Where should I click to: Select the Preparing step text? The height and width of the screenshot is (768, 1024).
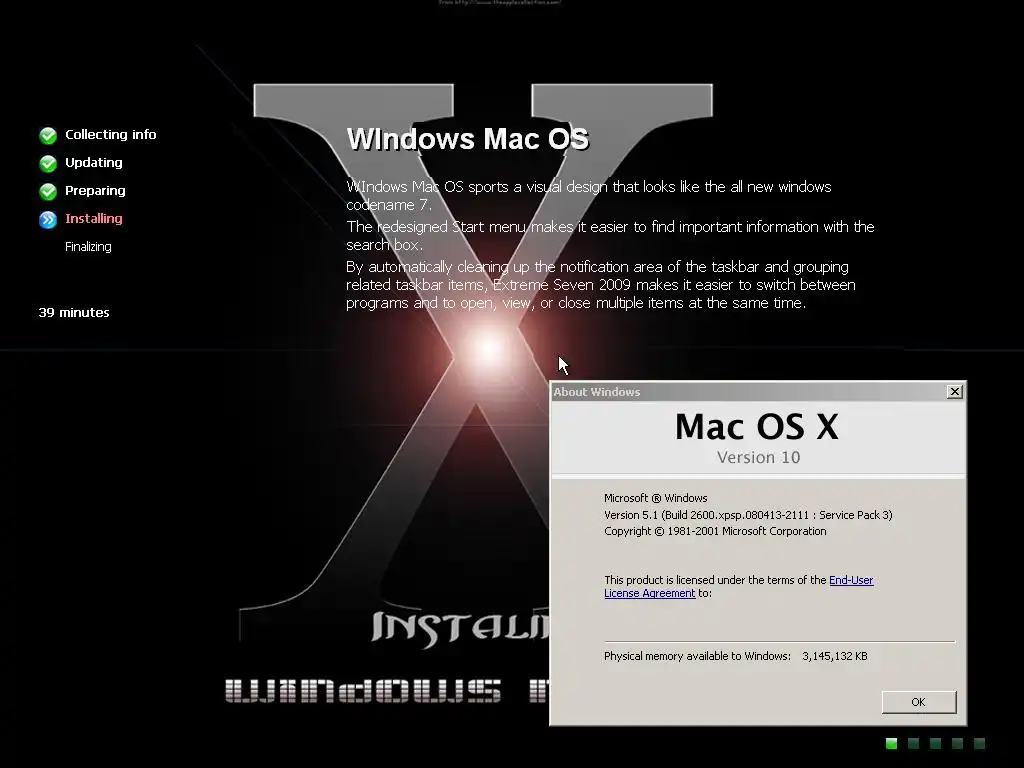click(95, 191)
